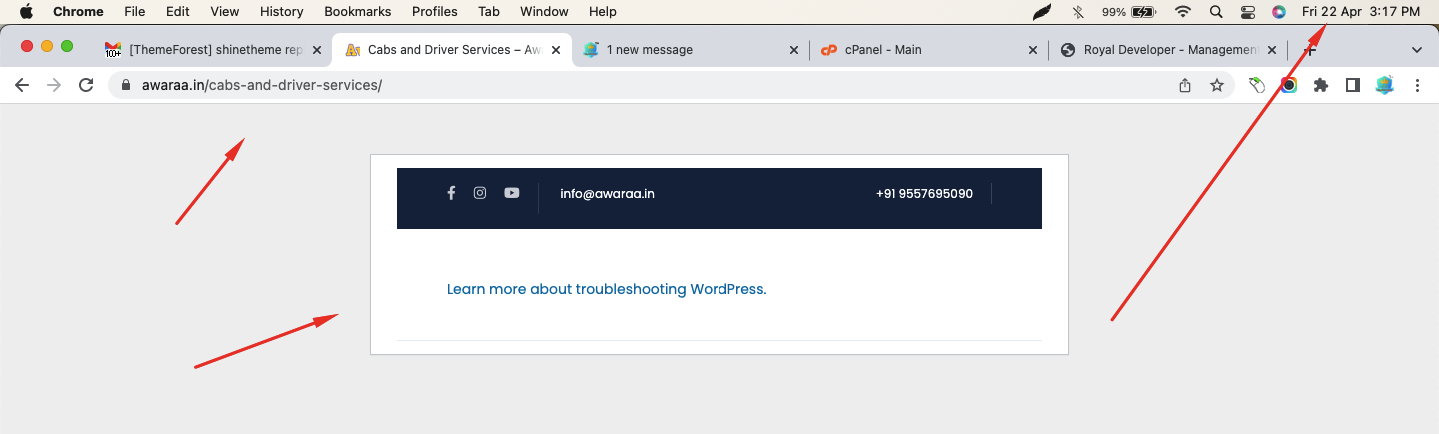Image resolution: width=1439 pixels, height=434 pixels.
Task: Show battery status at 99%
Action: click(1128, 12)
